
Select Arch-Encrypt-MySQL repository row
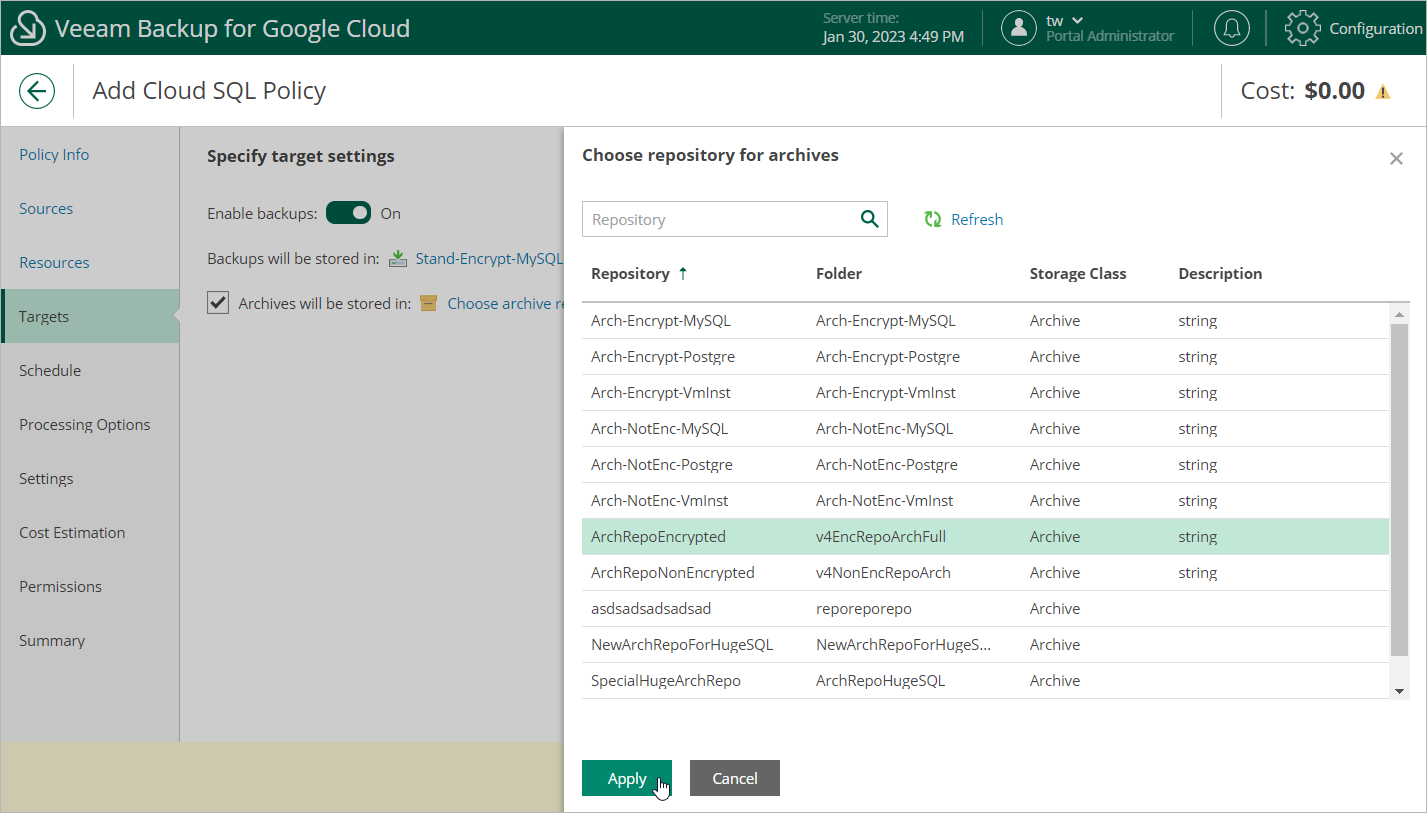985,321
